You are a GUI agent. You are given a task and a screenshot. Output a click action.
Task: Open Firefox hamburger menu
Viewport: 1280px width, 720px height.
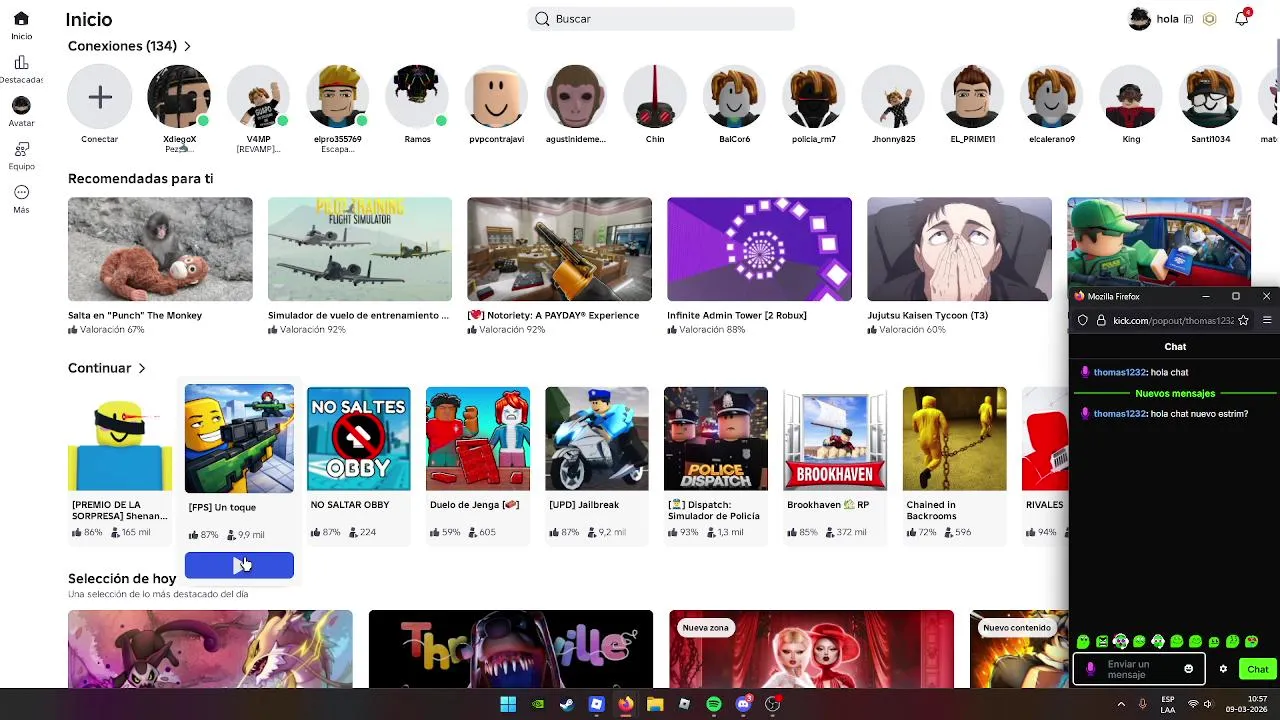(1266, 320)
